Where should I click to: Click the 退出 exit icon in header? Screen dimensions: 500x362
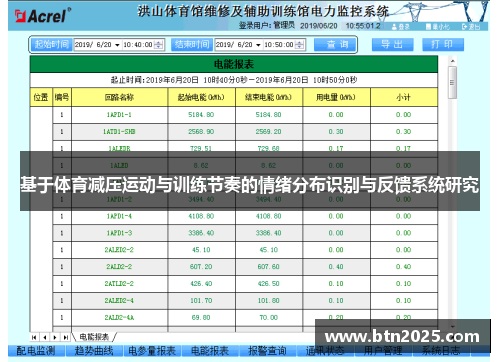(x=464, y=27)
